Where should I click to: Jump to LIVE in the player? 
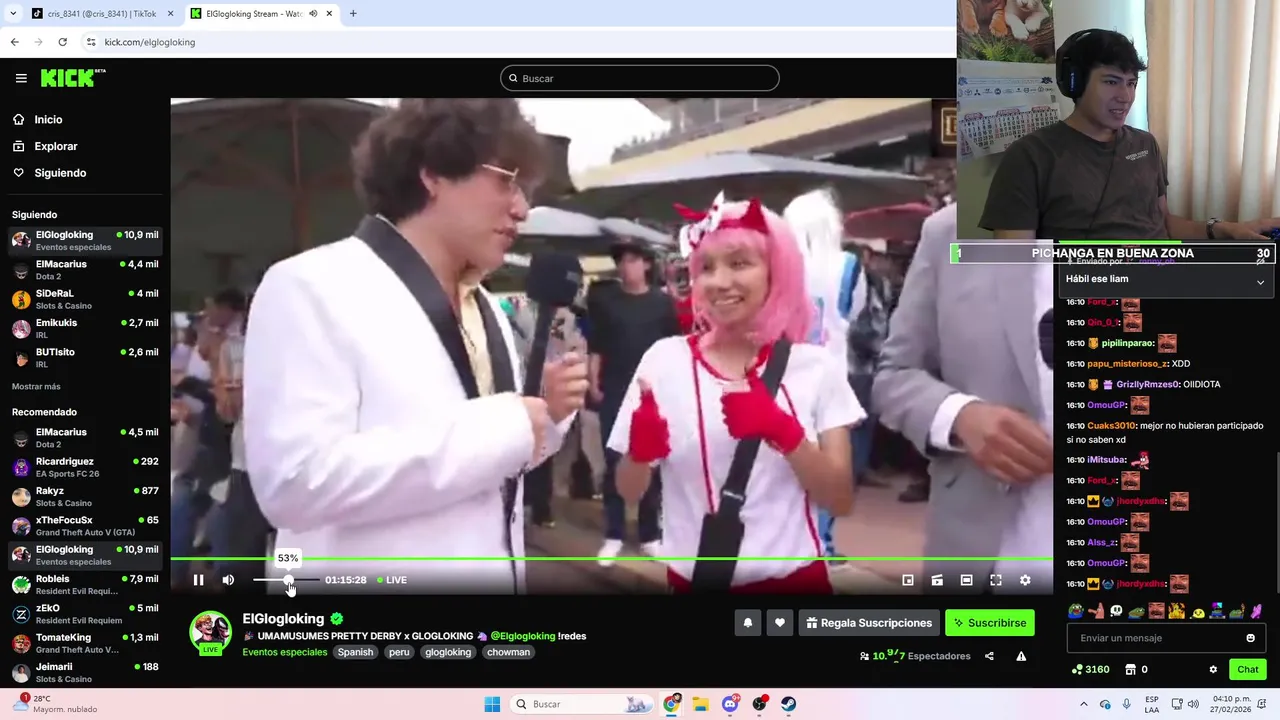[x=392, y=580]
